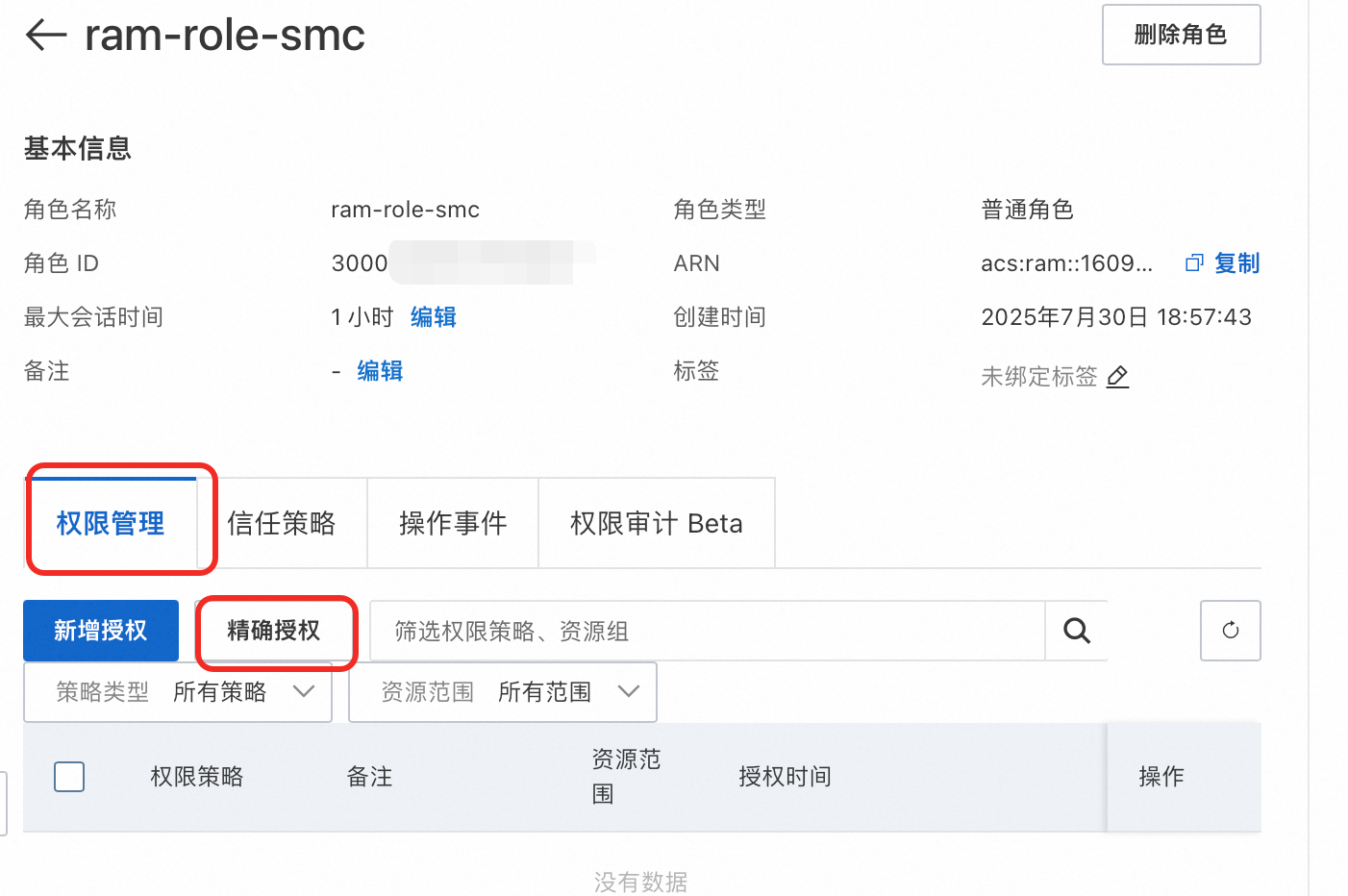
Task: Expand the 所有策略 chevron arrow
Action: [x=304, y=692]
